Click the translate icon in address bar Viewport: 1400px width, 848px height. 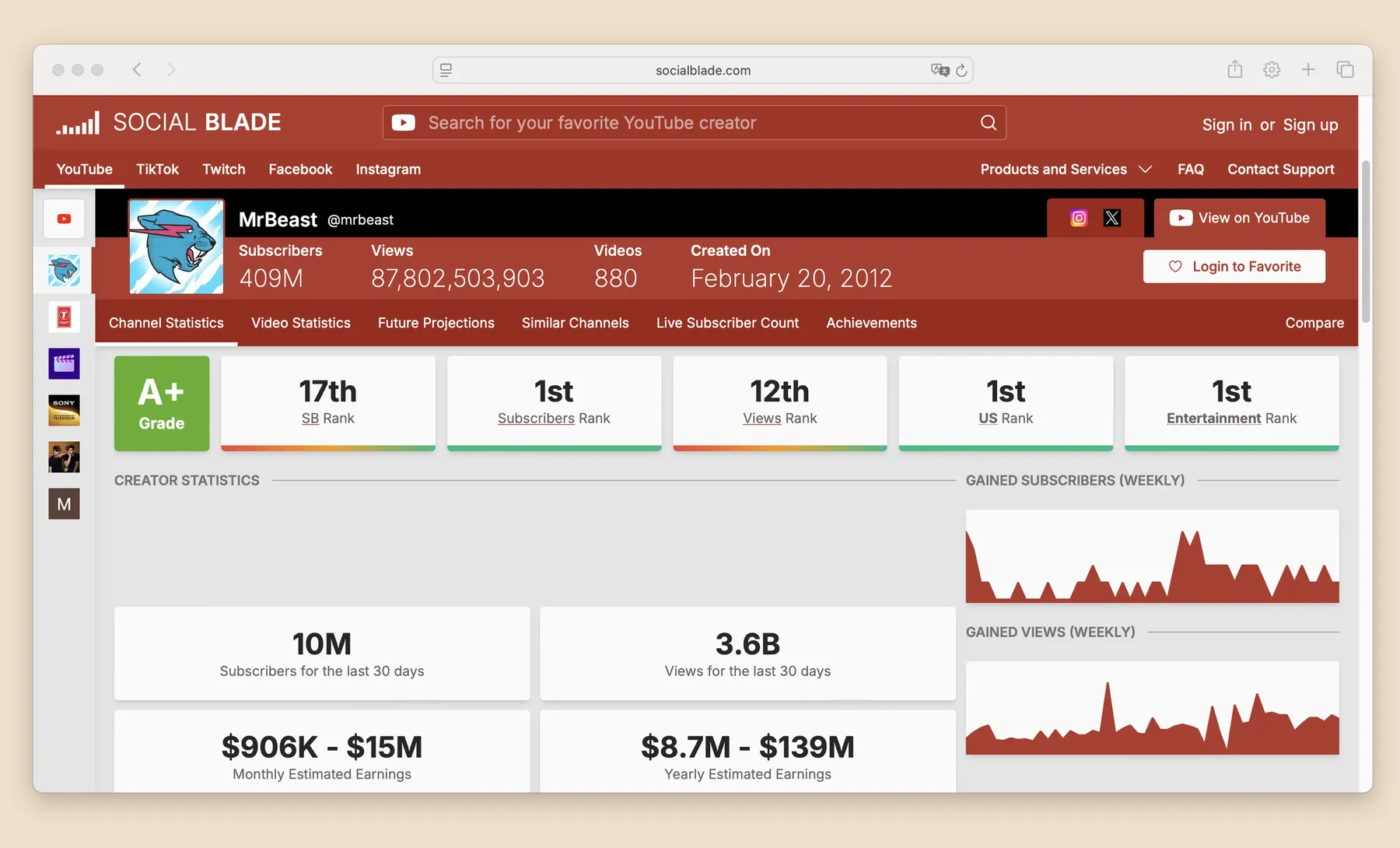[940, 71]
